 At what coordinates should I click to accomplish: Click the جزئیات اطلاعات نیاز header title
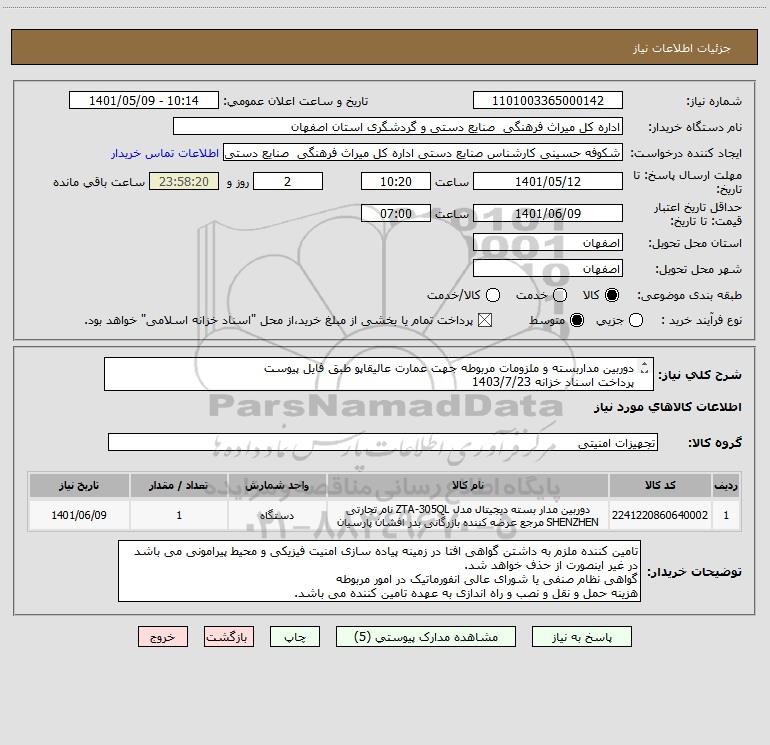click(682, 48)
